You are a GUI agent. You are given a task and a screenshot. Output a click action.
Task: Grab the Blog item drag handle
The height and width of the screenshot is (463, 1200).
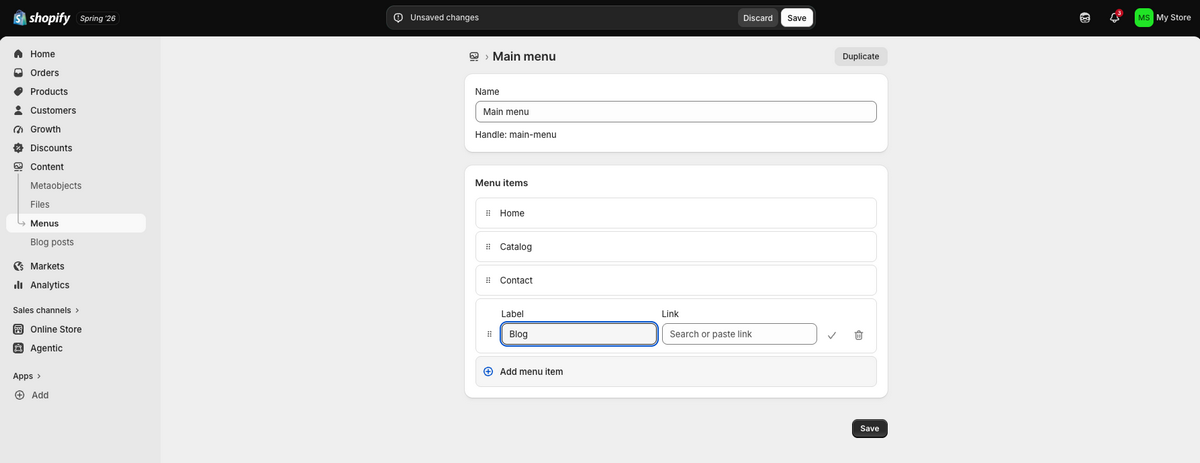click(x=489, y=334)
